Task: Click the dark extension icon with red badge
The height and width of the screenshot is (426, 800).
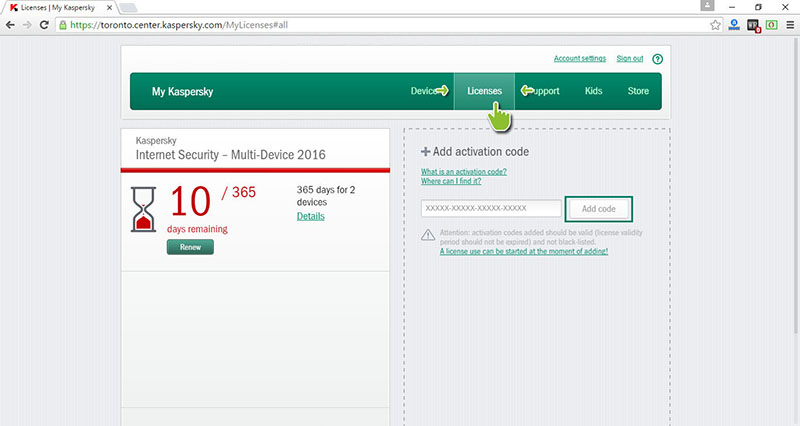Action: click(753, 26)
